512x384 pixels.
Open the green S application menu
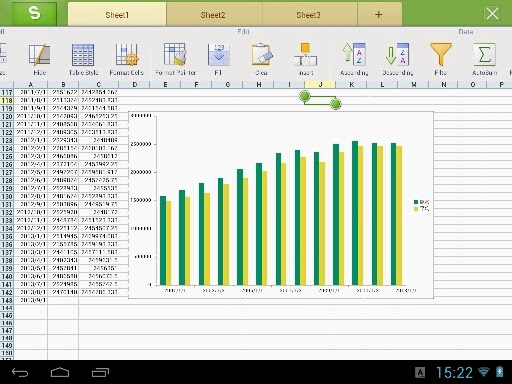click(34, 14)
